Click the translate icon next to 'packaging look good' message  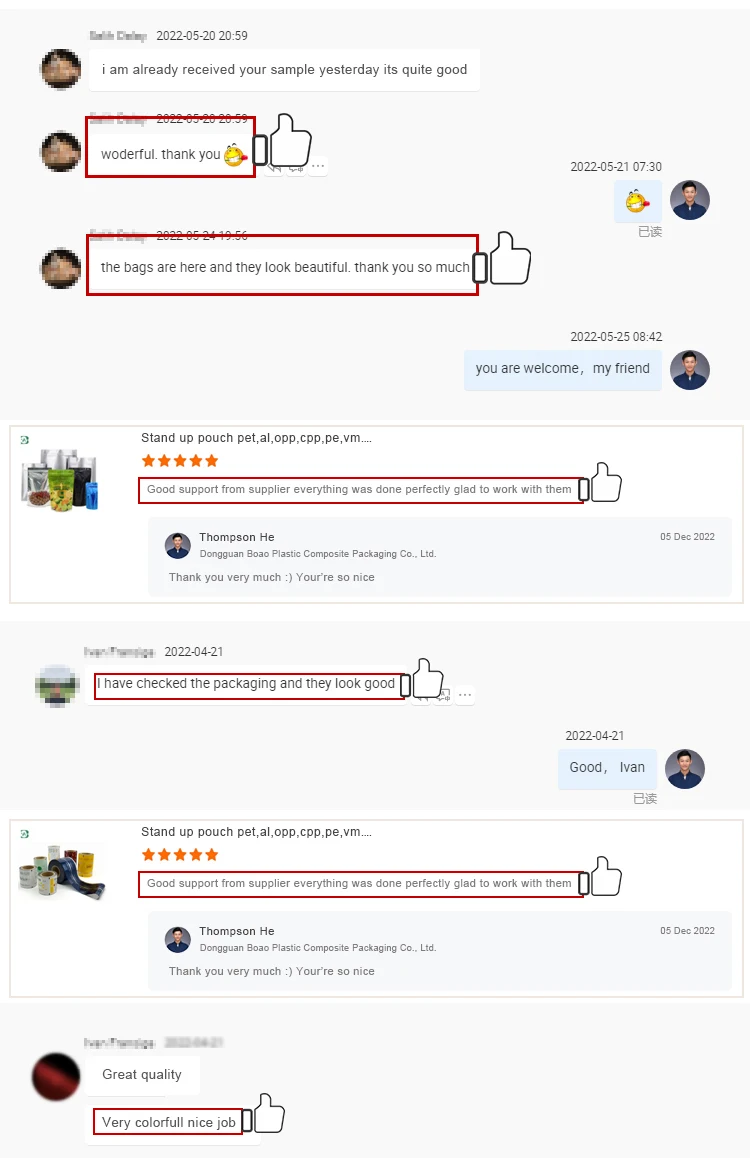[443, 695]
